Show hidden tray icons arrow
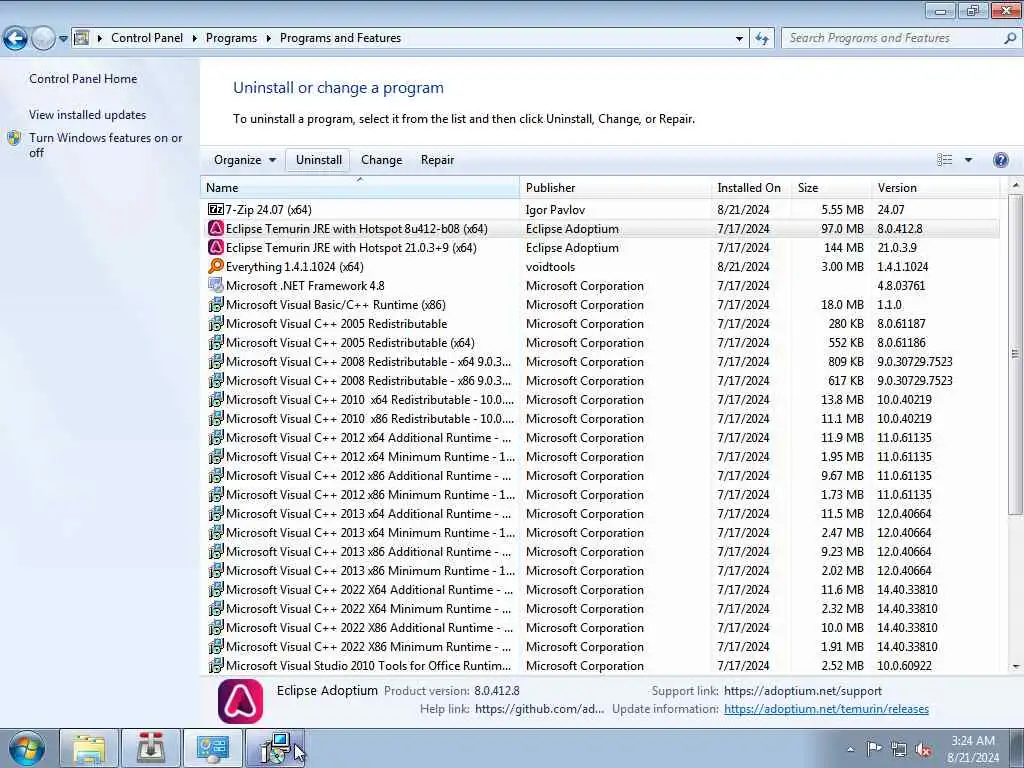 pyautogui.click(x=850, y=749)
